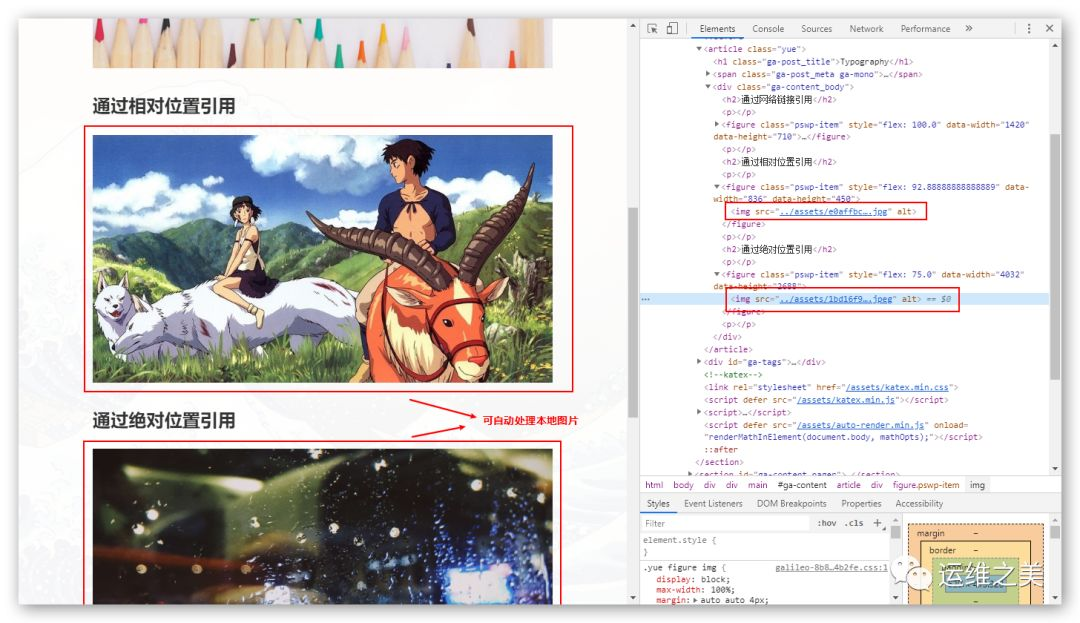Open the Performance tab
Screen dimensions: 1080x623
click(x=925, y=29)
